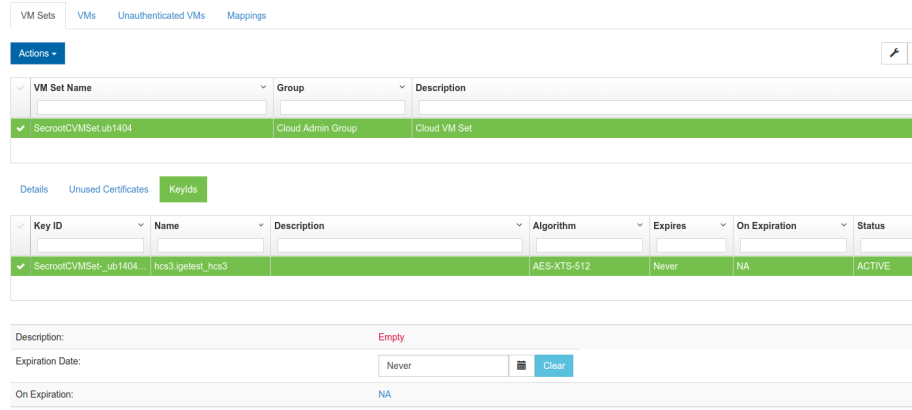912x410 pixels.
Task: Select the Details sub-tab
Action: pyautogui.click(x=34, y=190)
